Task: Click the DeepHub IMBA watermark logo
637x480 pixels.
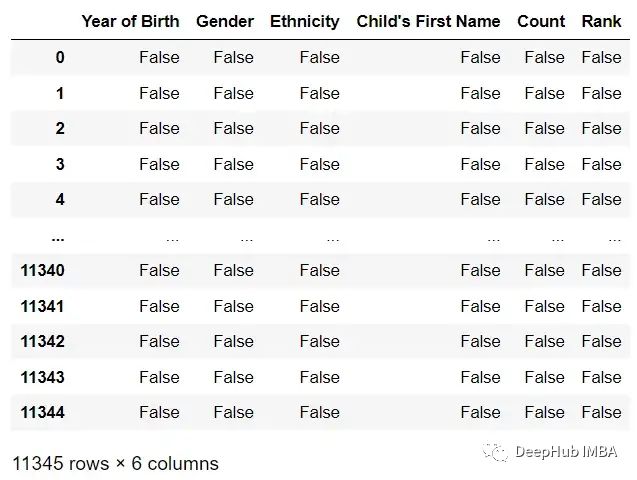Action: pos(495,452)
